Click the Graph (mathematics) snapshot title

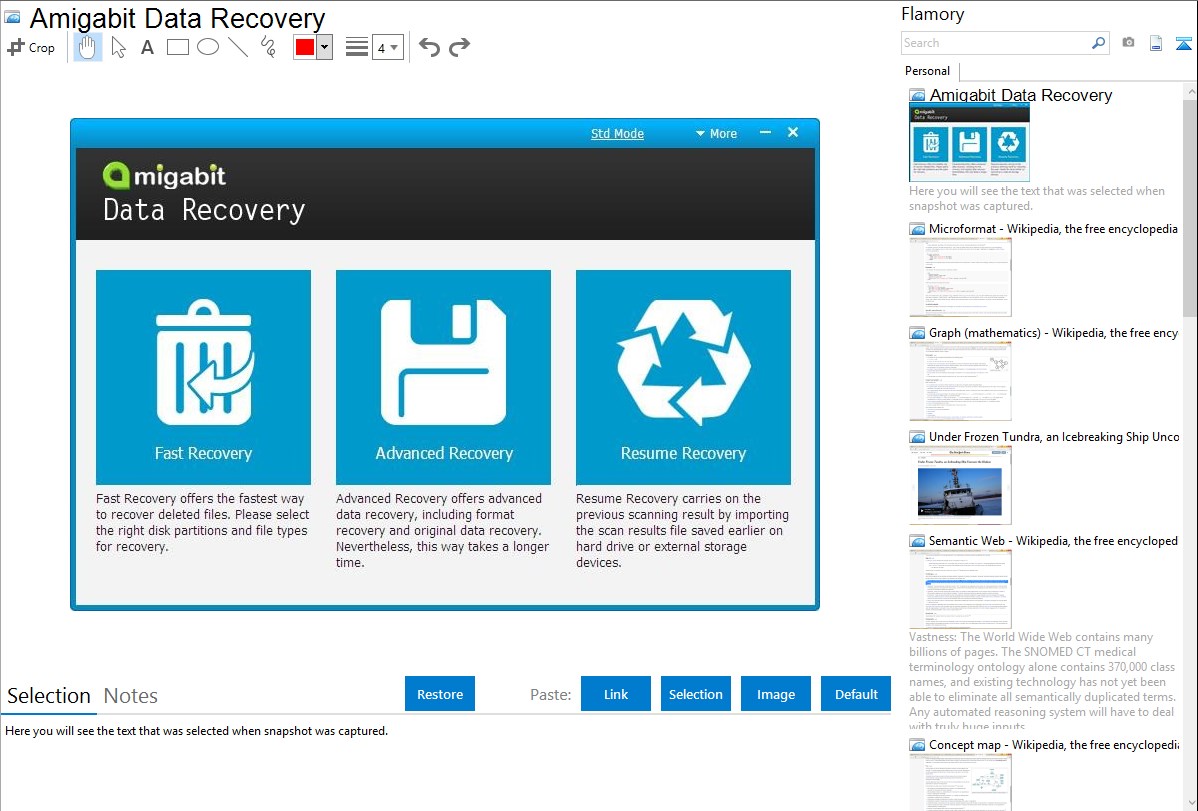click(x=1053, y=333)
